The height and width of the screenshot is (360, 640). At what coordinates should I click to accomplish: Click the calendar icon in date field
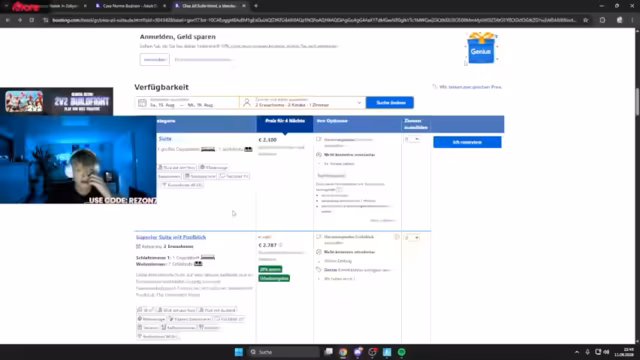(142, 102)
